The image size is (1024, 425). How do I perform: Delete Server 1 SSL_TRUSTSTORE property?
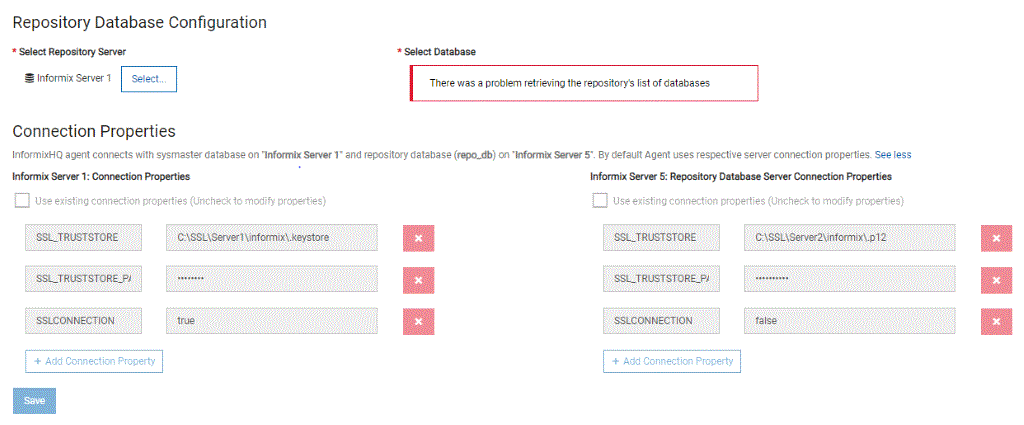418,238
